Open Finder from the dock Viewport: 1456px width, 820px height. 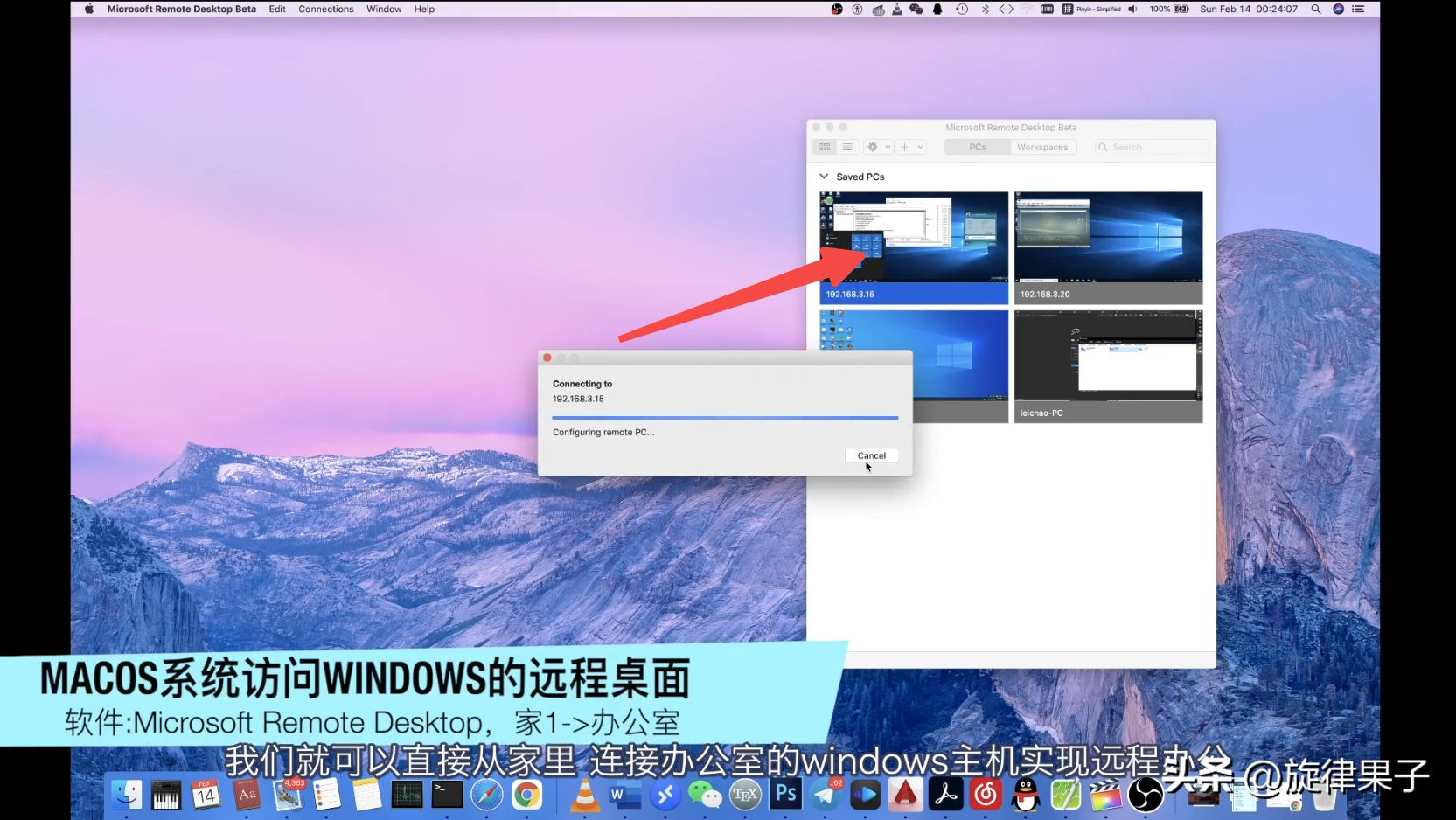tap(126, 794)
